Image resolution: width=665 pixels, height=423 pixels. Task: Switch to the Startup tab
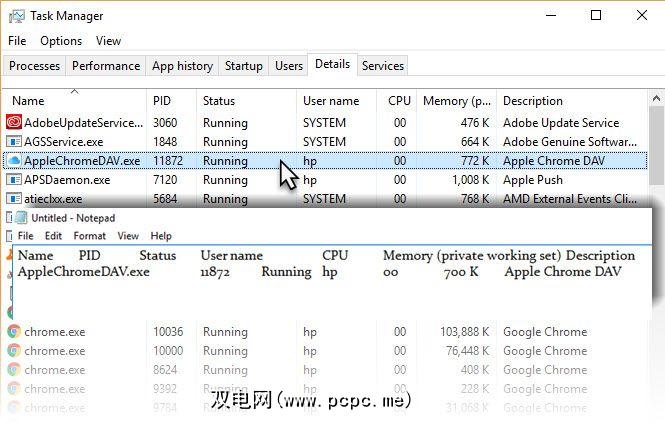click(244, 66)
